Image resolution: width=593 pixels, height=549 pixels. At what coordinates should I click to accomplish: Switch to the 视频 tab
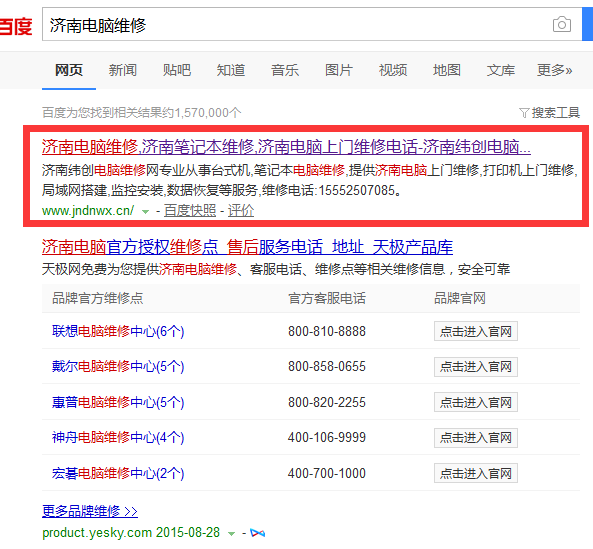[393, 70]
